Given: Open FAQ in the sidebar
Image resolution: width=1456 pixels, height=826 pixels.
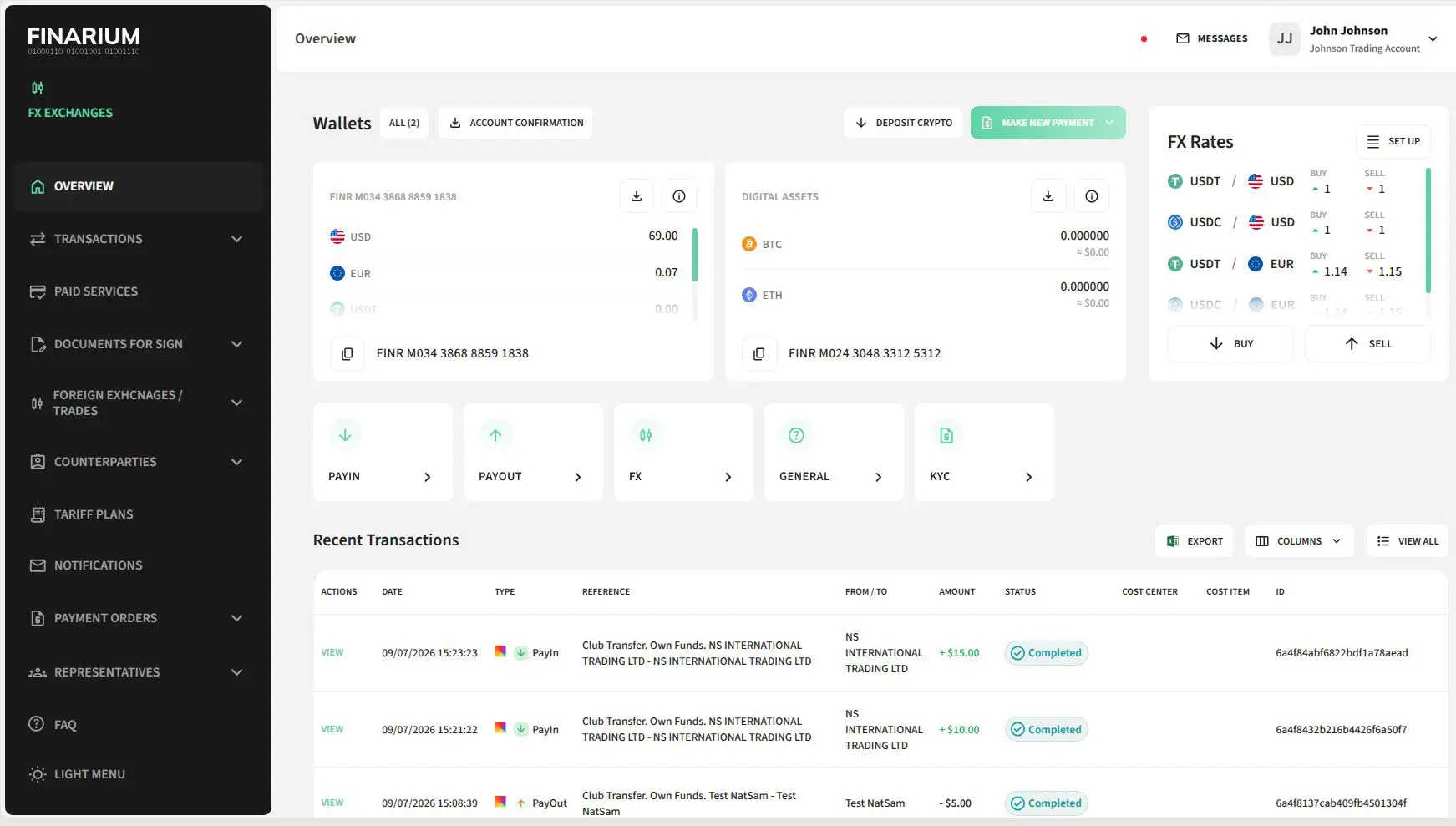Looking at the screenshot, I should (138, 725).
